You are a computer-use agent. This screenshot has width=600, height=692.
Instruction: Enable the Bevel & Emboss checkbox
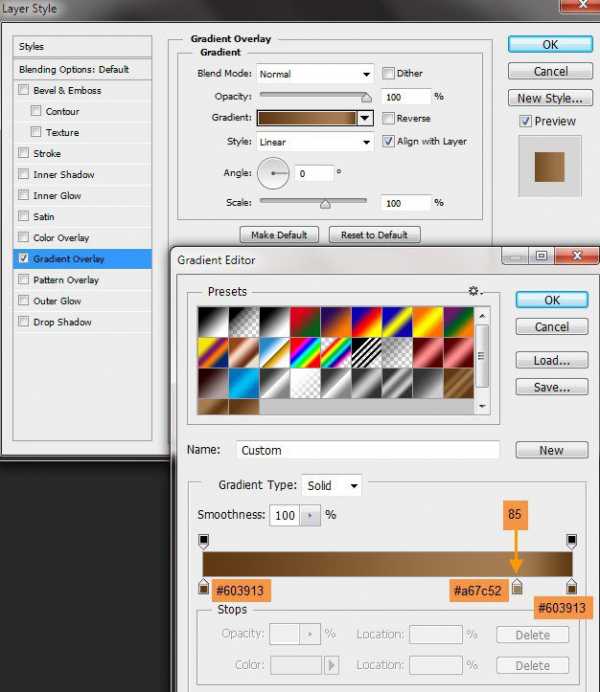(x=23, y=90)
